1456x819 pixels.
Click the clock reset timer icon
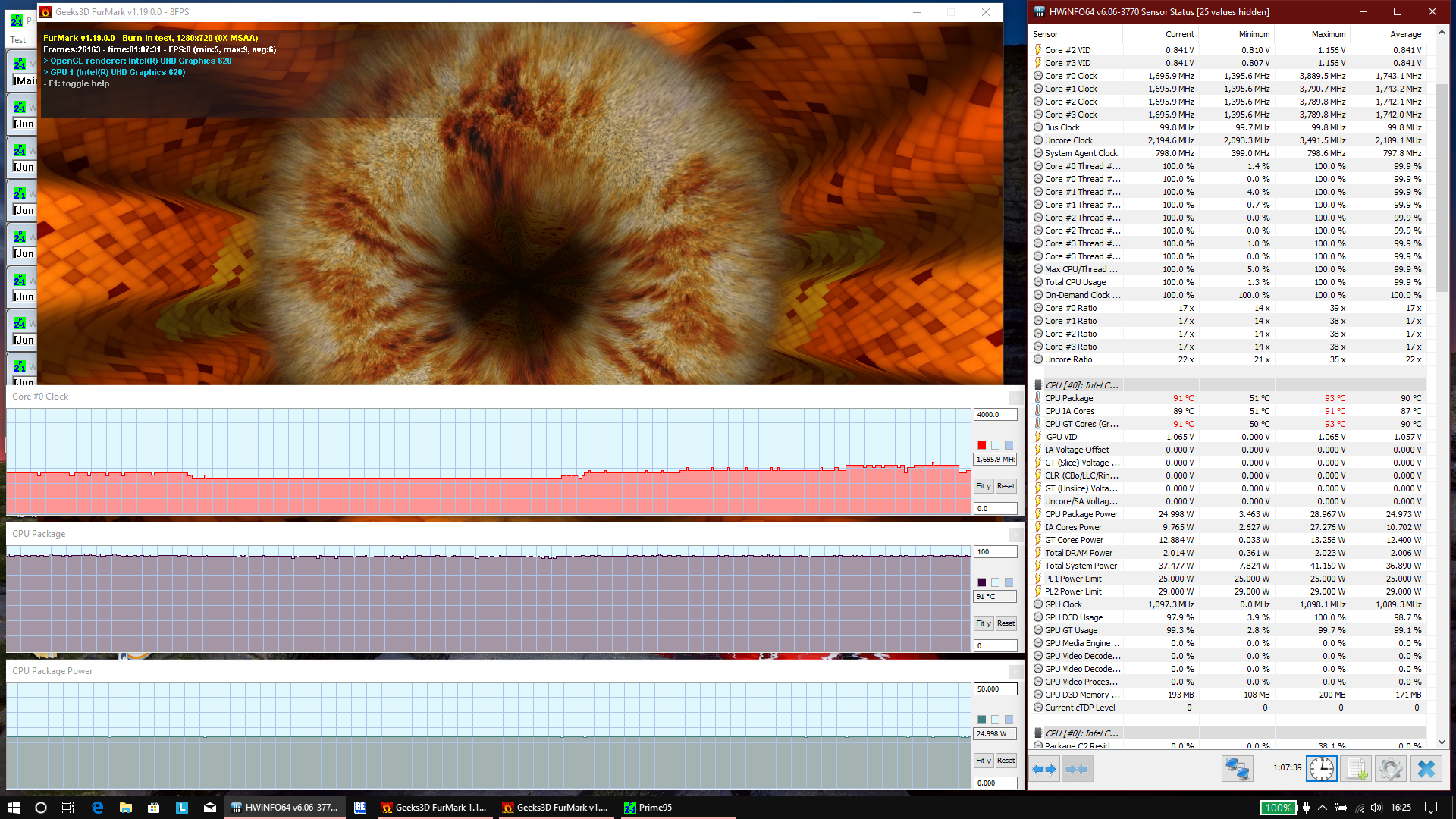[1321, 769]
